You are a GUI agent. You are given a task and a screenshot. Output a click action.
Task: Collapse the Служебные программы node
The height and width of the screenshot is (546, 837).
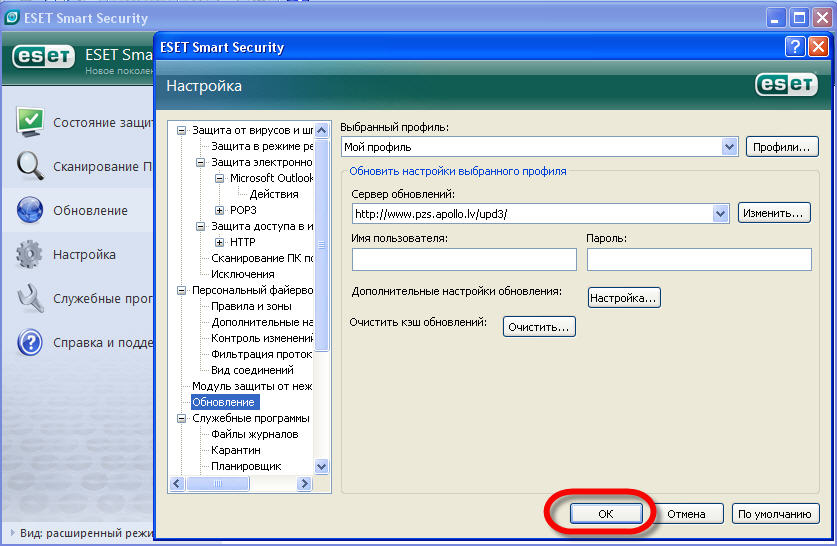coord(181,418)
